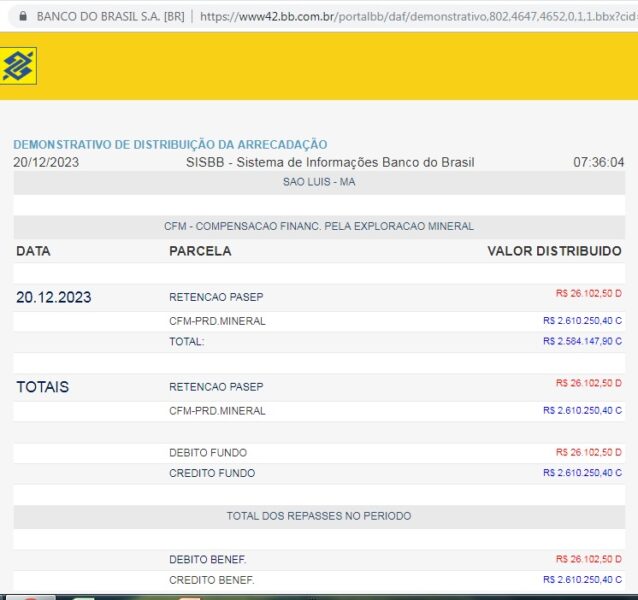Select the DEBITO BENEF. value R$ 26.102,50 D
Image resolution: width=638 pixels, height=600 pixels.
coord(589,559)
